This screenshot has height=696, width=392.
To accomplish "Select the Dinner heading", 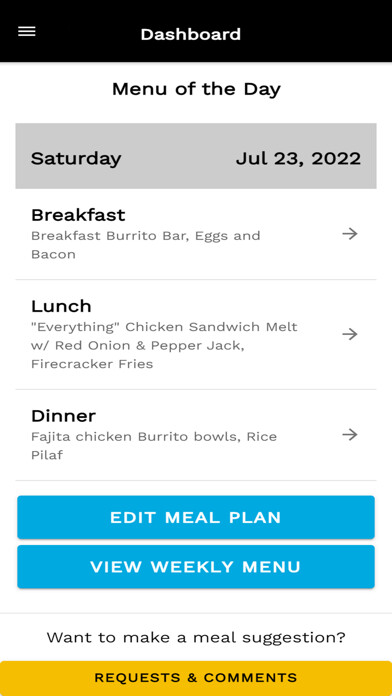I will pyautogui.click(x=63, y=416).
